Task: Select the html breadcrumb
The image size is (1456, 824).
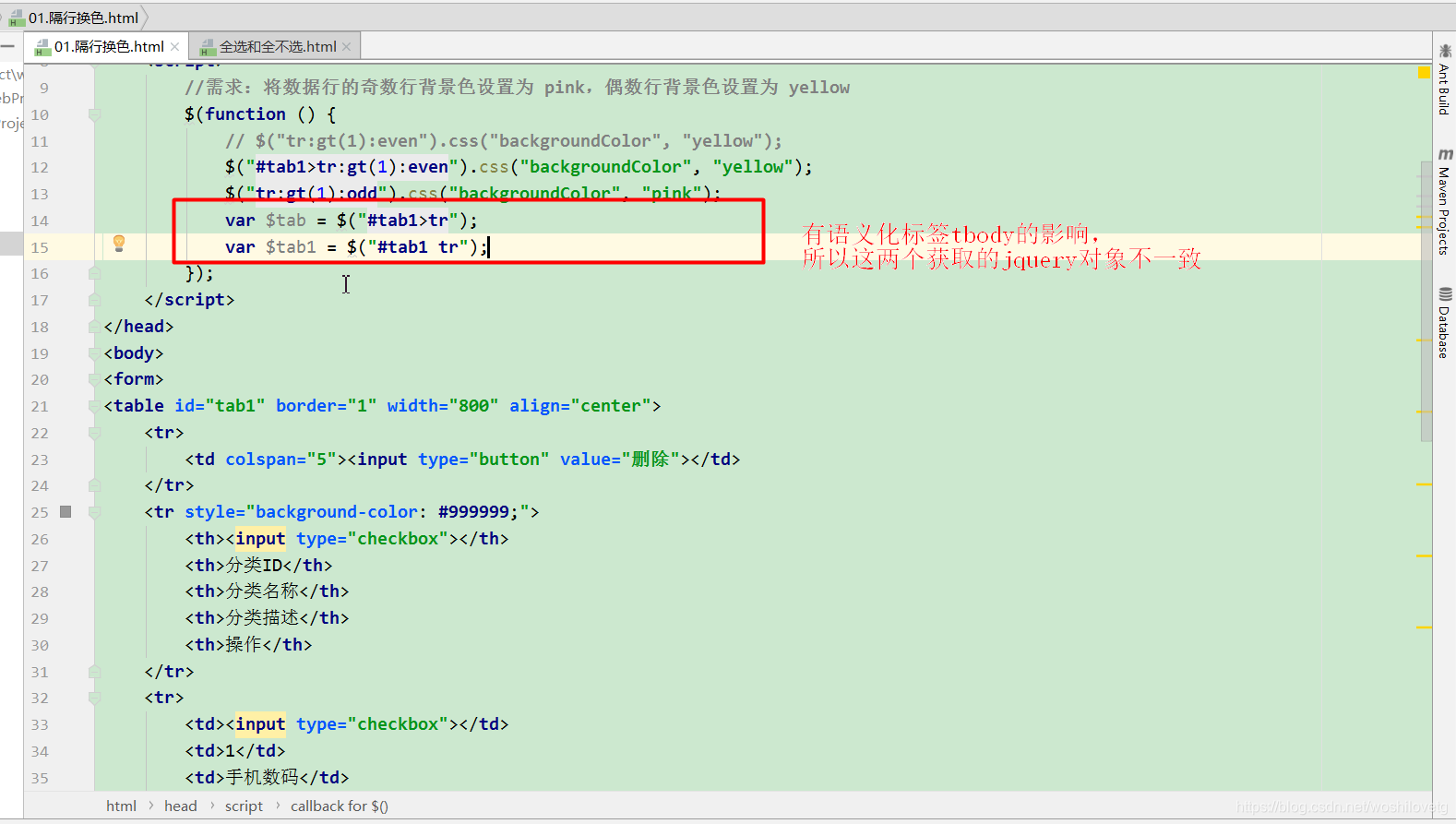Action: [x=121, y=806]
